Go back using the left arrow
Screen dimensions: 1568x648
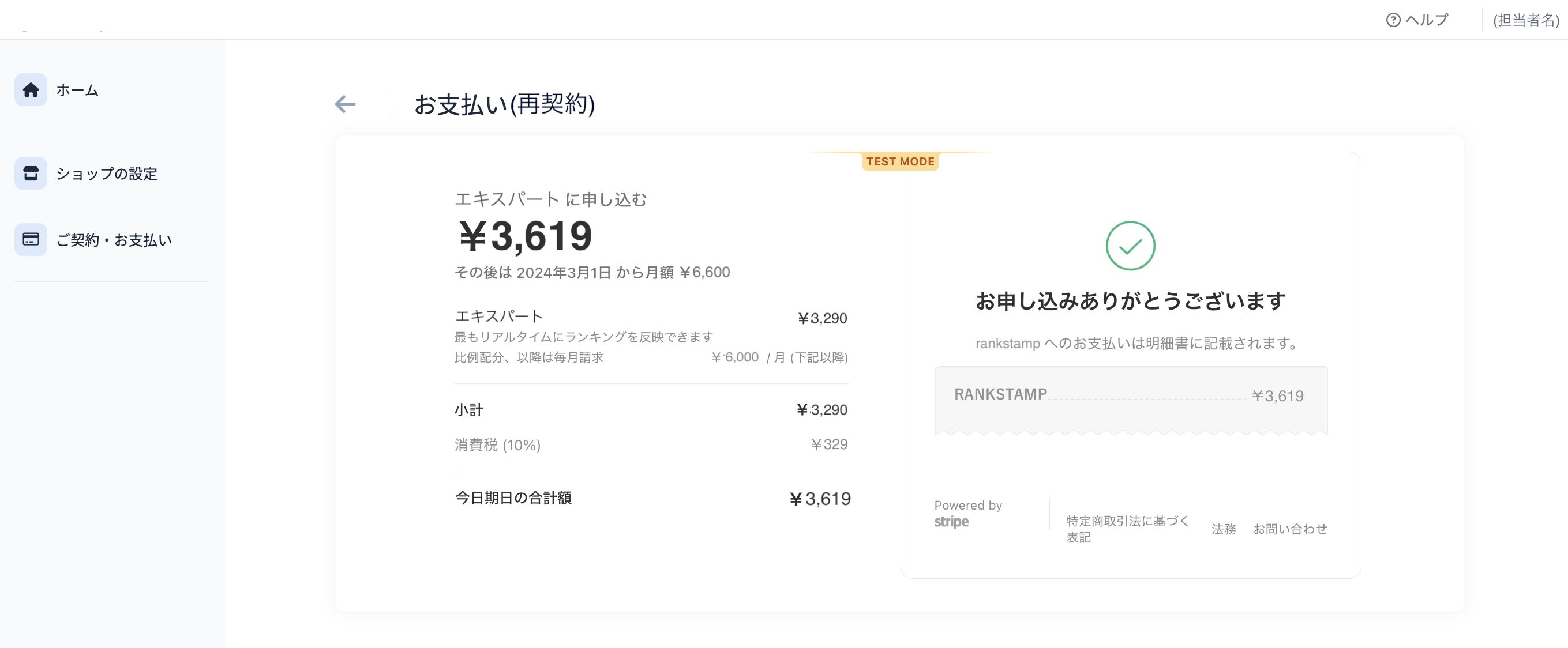[x=345, y=104]
